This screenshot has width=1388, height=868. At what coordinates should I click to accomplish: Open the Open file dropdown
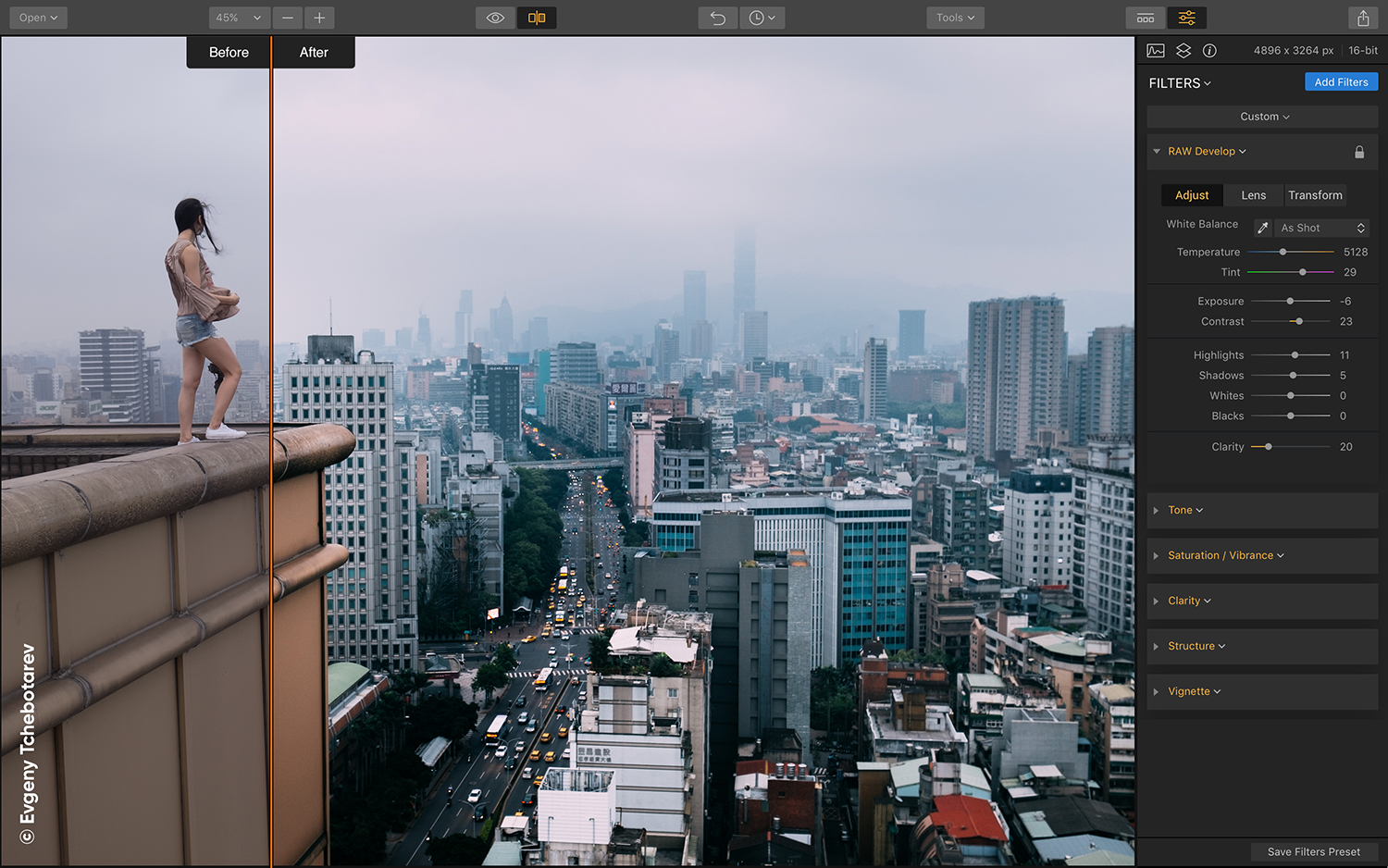(39, 18)
